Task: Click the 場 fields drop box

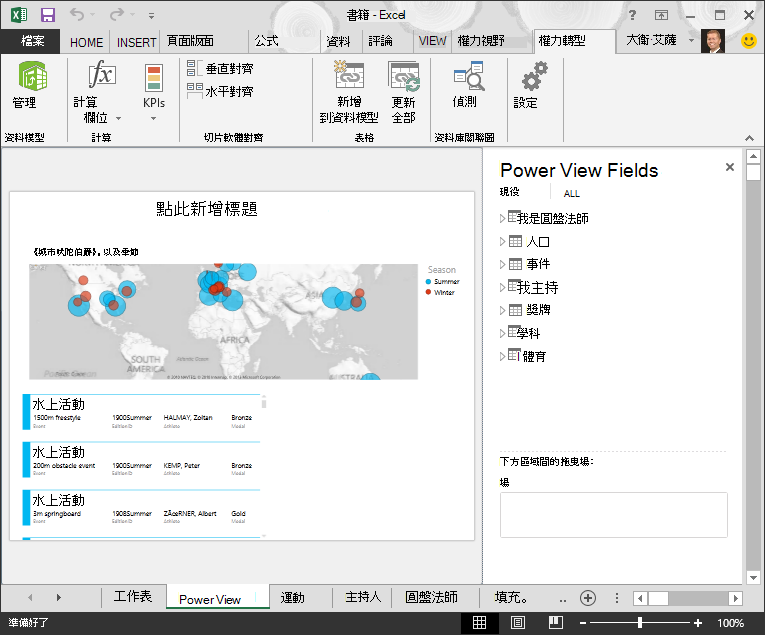Action: (614, 515)
